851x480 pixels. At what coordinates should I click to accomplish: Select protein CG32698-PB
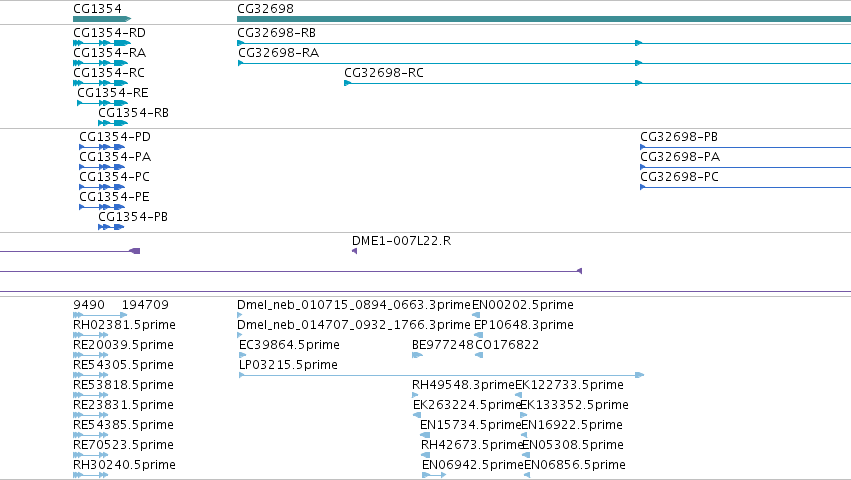679,137
